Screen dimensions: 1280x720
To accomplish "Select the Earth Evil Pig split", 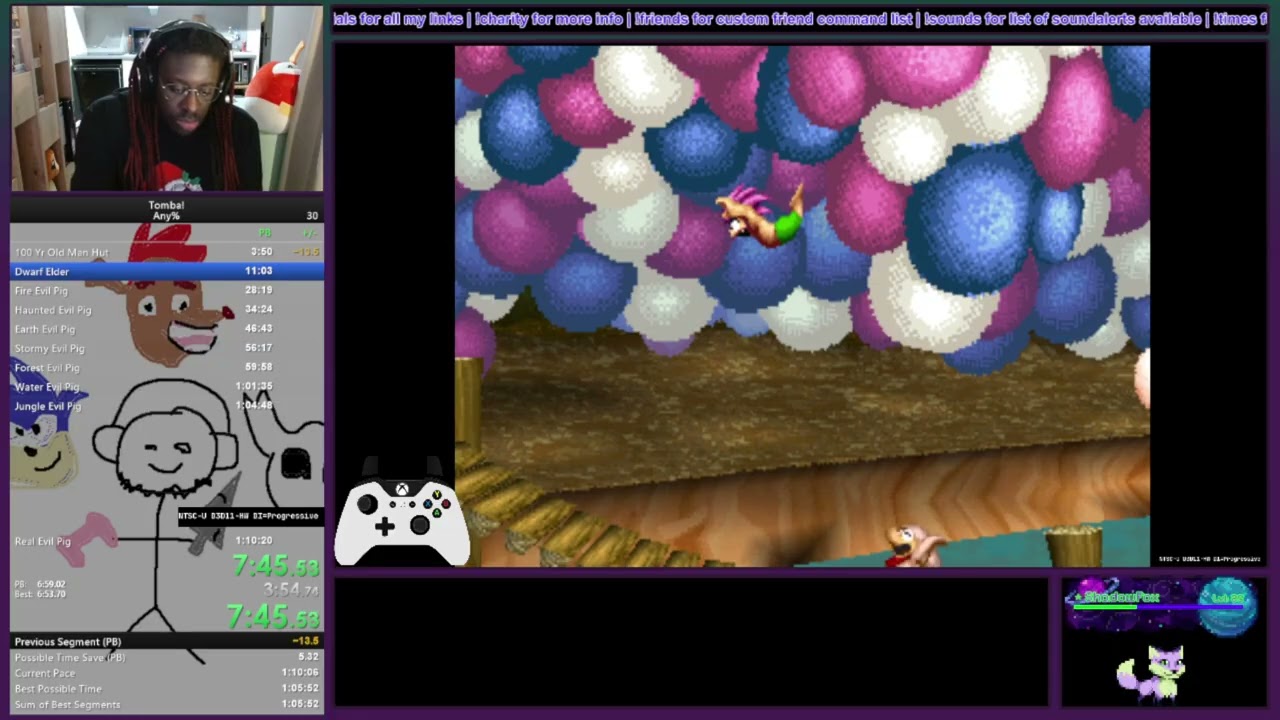I will coord(167,329).
